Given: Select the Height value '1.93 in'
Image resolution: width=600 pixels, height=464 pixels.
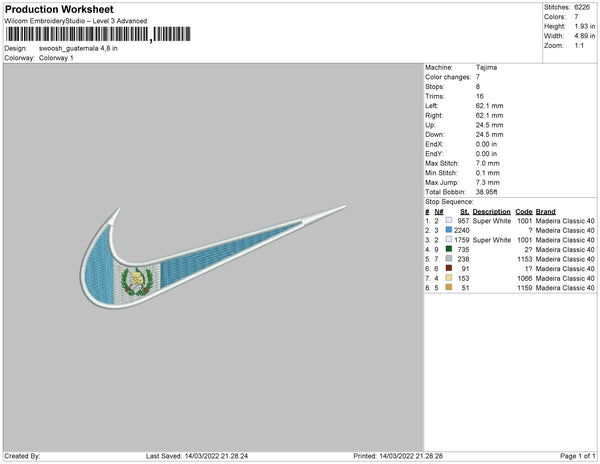Looking at the screenshot, I should click(585, 26).
